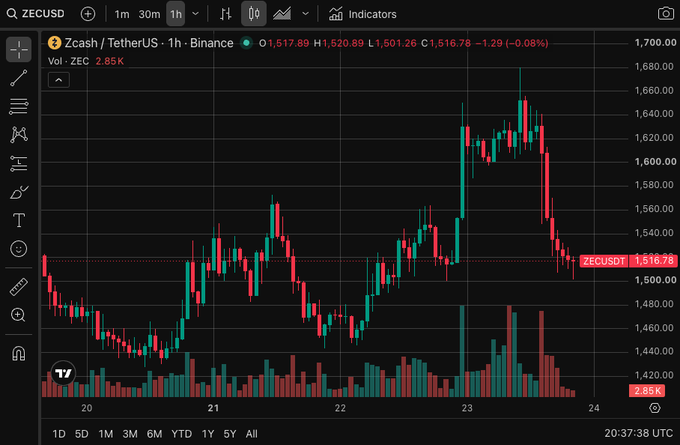Set range to 1M

[x=105, y=434]
